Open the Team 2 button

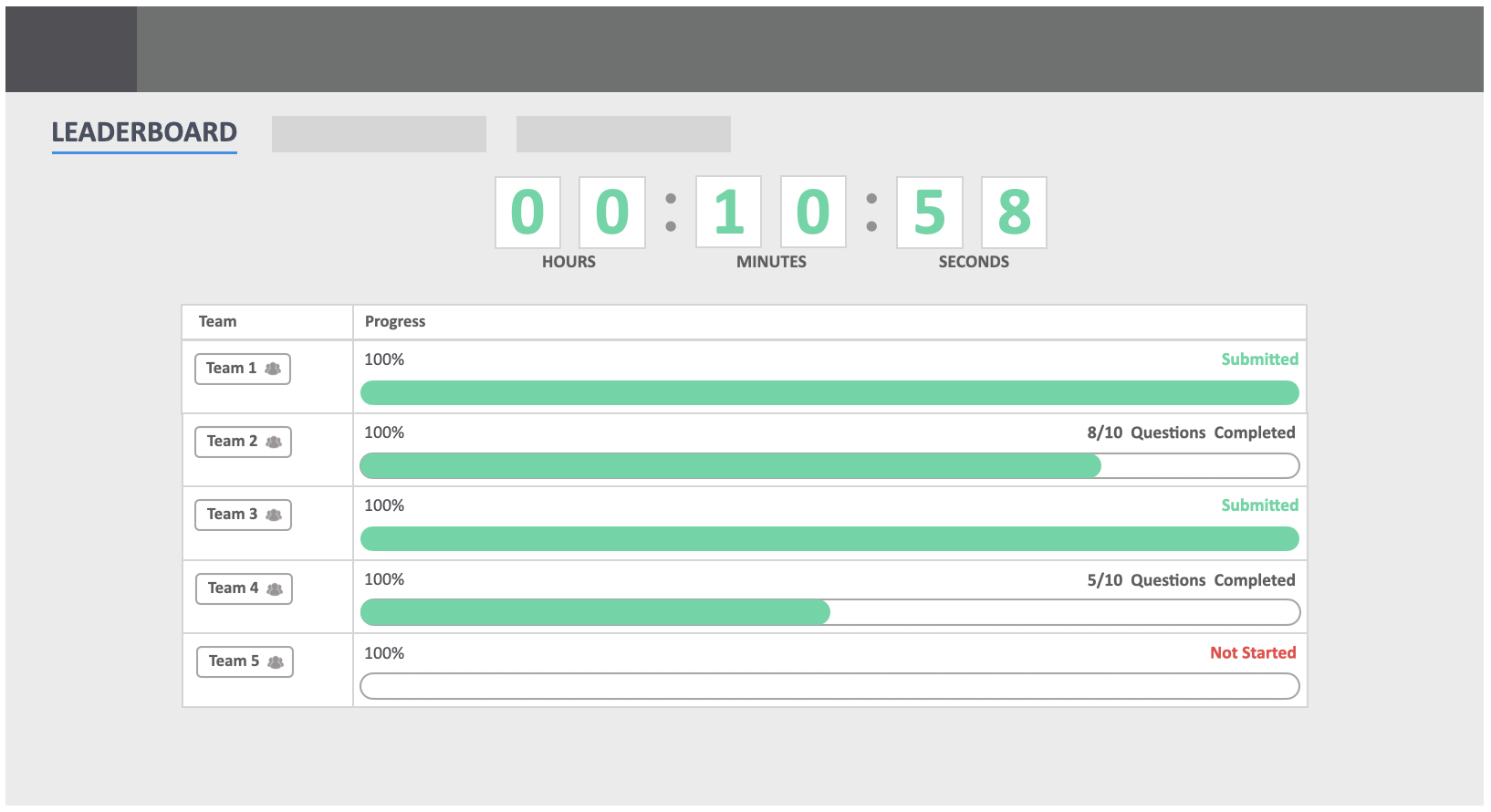click(243, 442)
